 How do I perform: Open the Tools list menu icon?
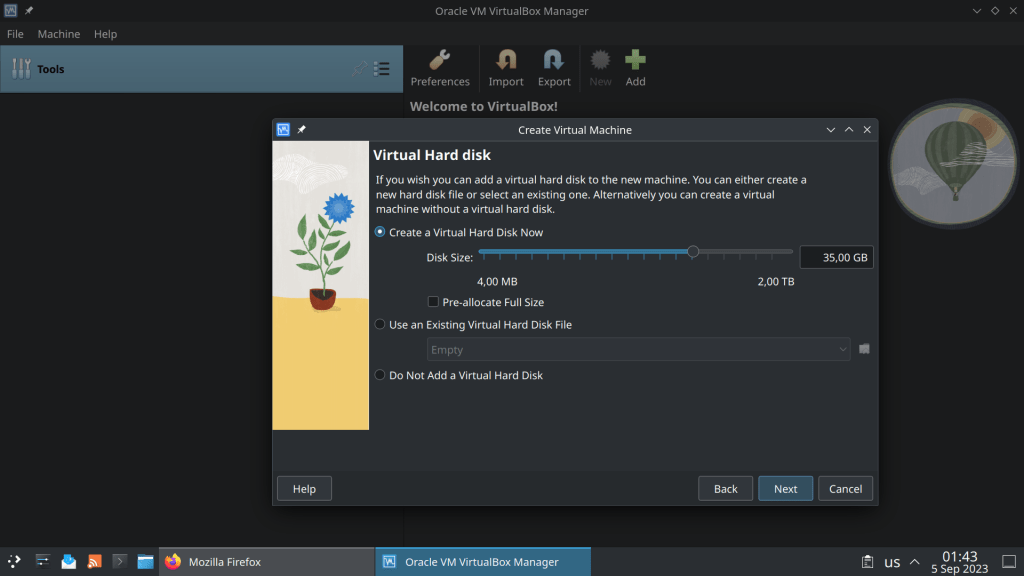point(382,69)
